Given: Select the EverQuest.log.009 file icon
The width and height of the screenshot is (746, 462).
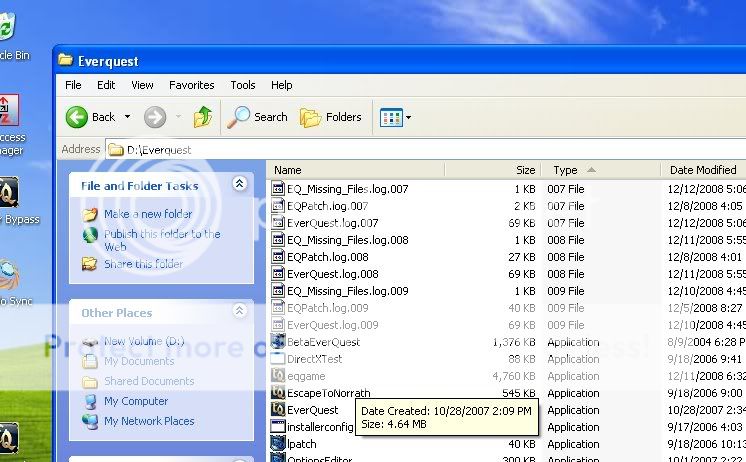Looking at the screenshot, I should pyautogui.click(x=278, y=325).
